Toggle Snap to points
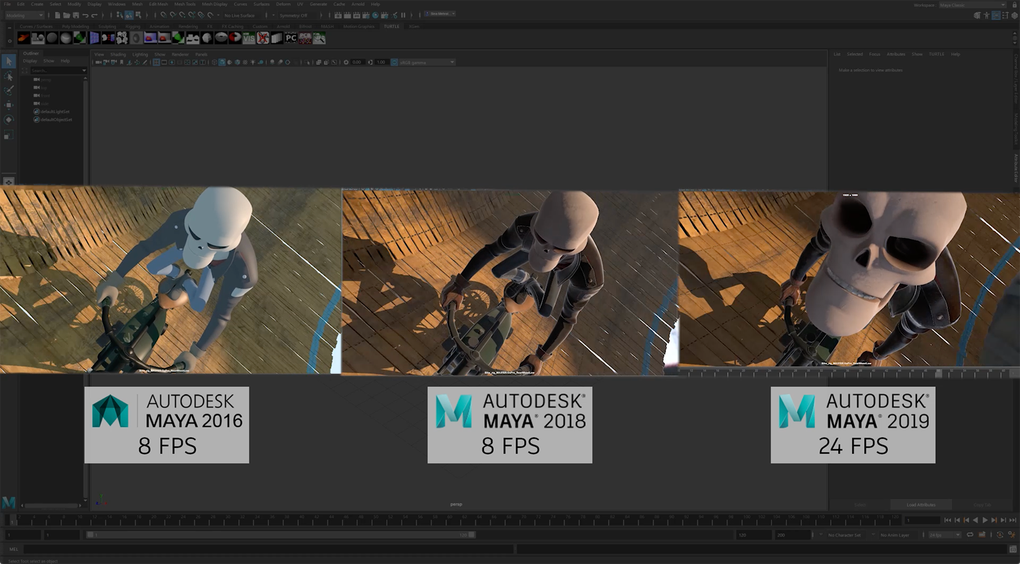1020x564 pixels. point(181,15)
